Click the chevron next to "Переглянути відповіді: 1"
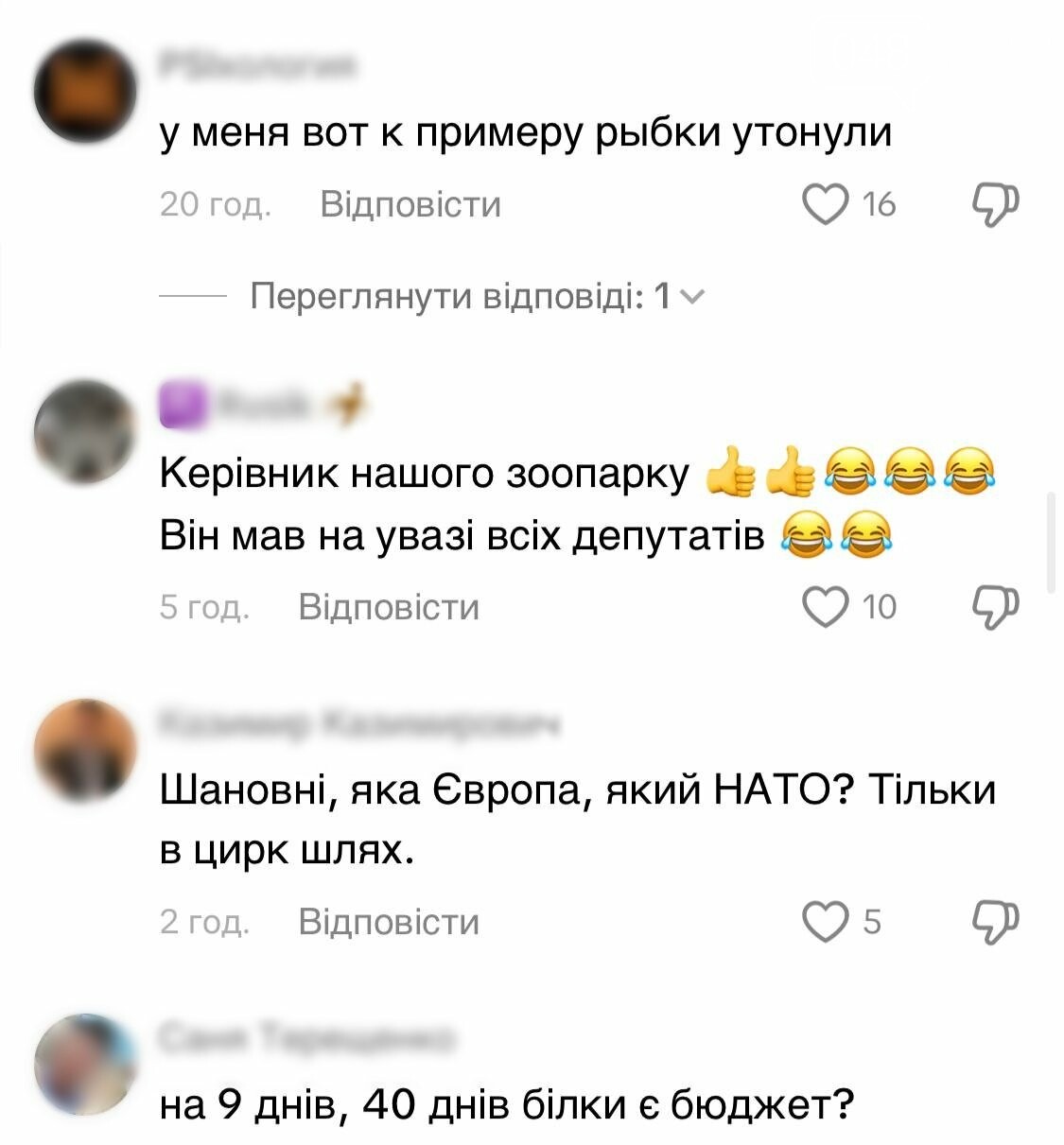This screenshot has height=1145, width=1064. pyautogui.click(x=692, y=298)
